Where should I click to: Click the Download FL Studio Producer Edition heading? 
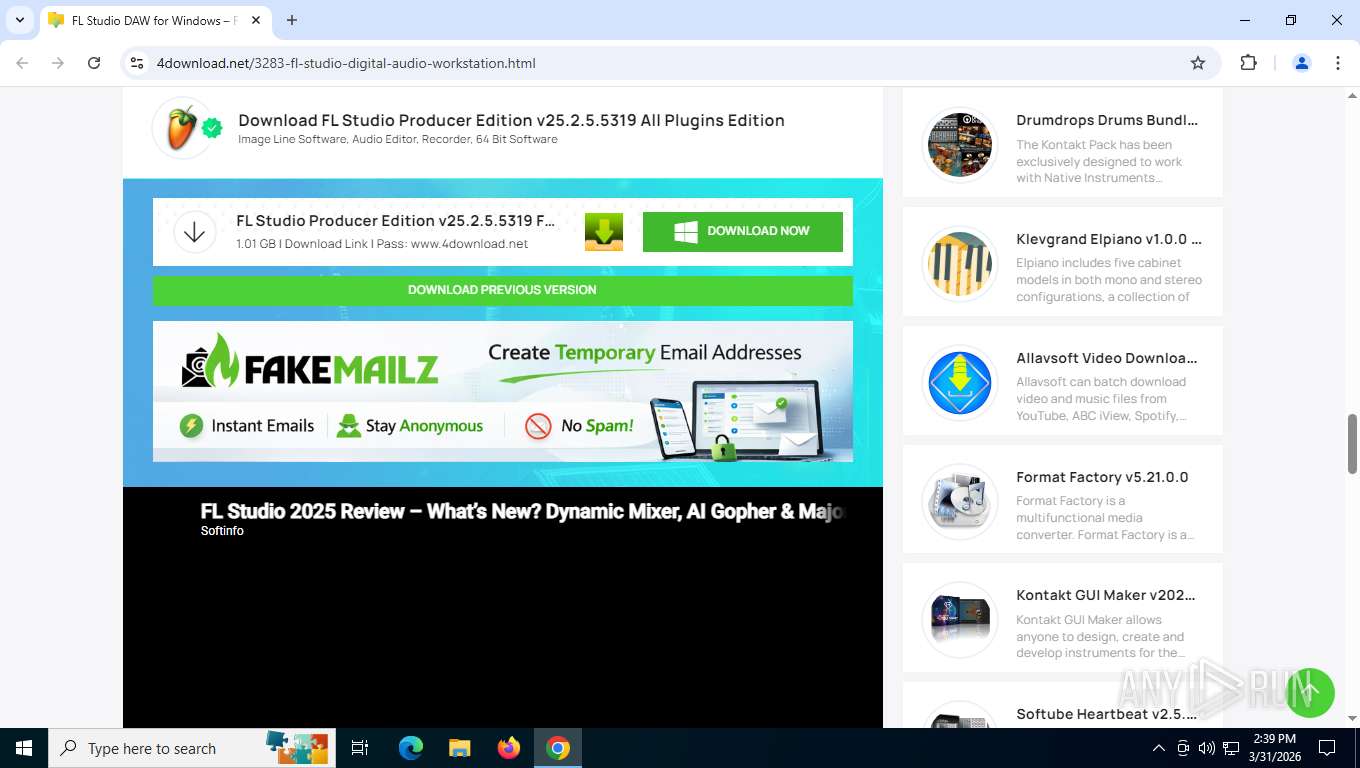pos(511,120)
